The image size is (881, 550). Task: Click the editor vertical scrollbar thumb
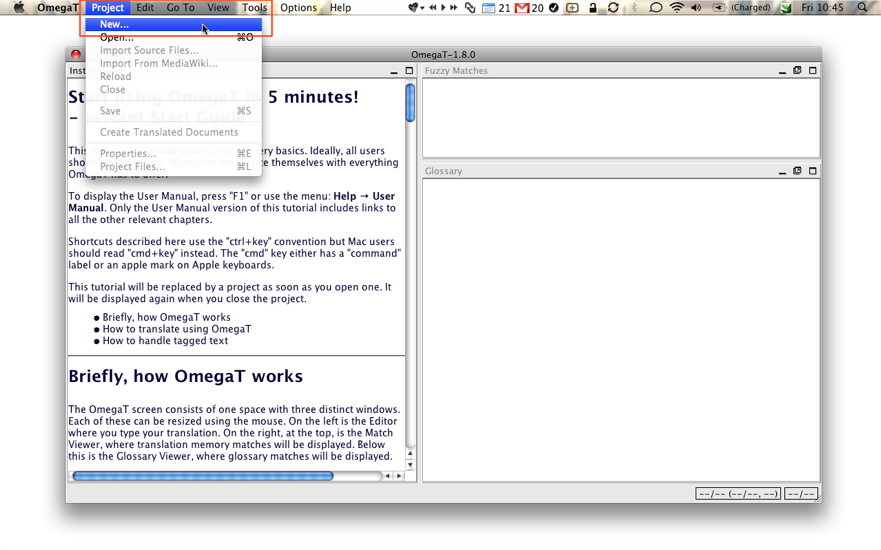411,102
